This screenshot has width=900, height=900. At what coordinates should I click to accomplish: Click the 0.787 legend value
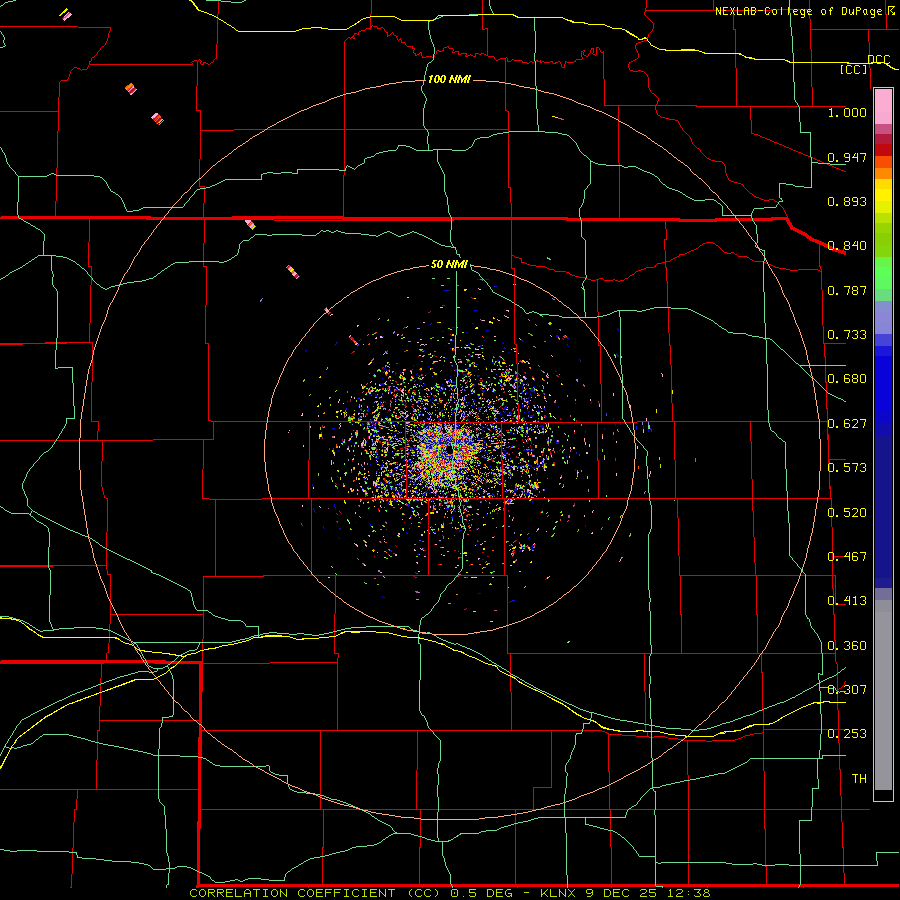pos(847,290)
